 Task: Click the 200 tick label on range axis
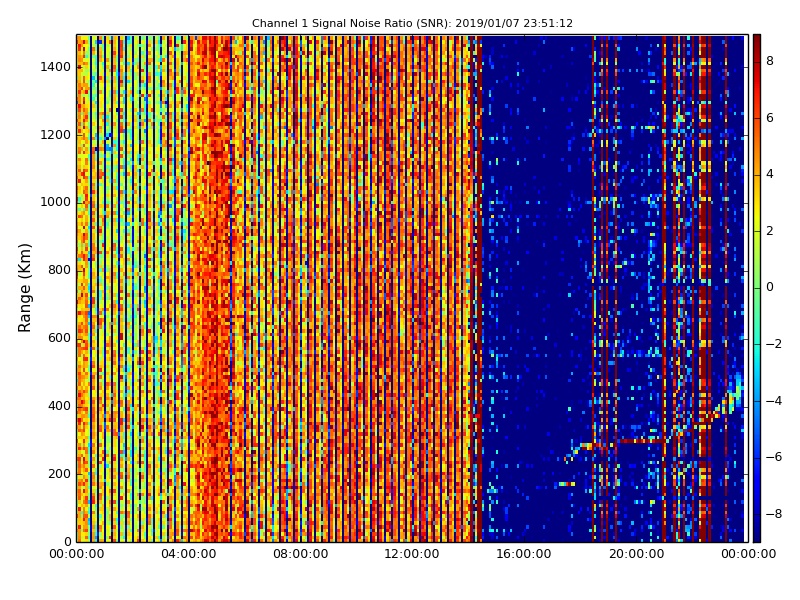point(60,473)
